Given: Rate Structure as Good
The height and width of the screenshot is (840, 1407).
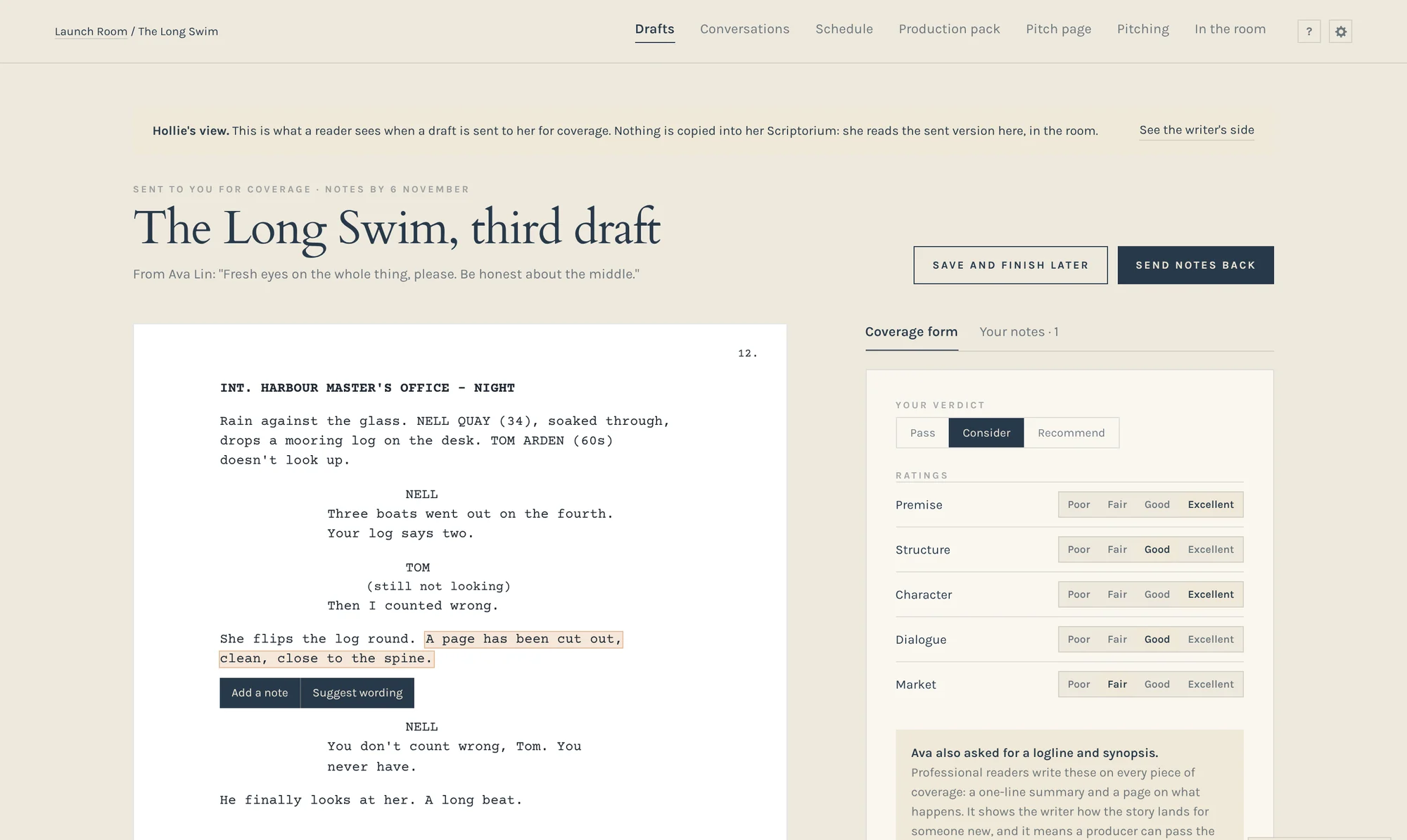Looking at the screenshot, I should pyautogui.click(x=1157, y=549).
